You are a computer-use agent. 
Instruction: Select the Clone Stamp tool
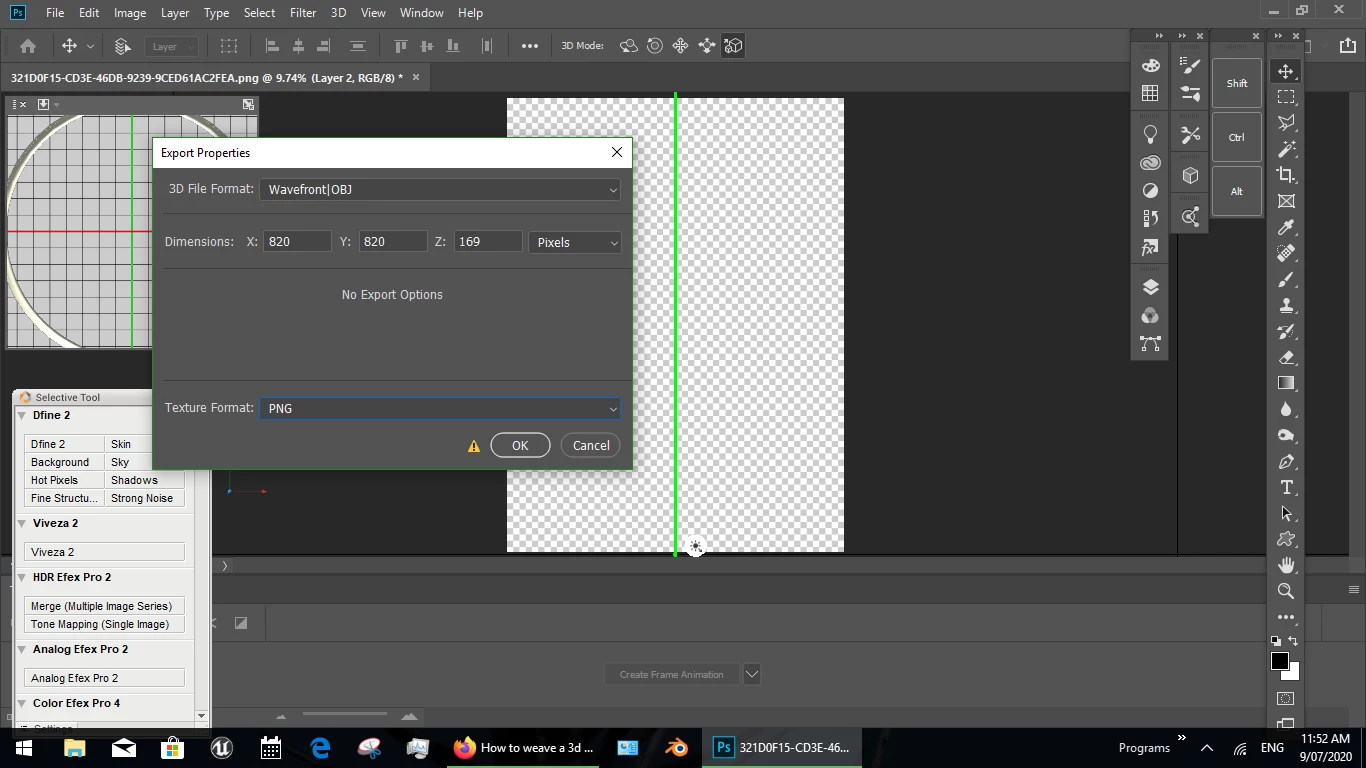click(x=1286, y=305)
